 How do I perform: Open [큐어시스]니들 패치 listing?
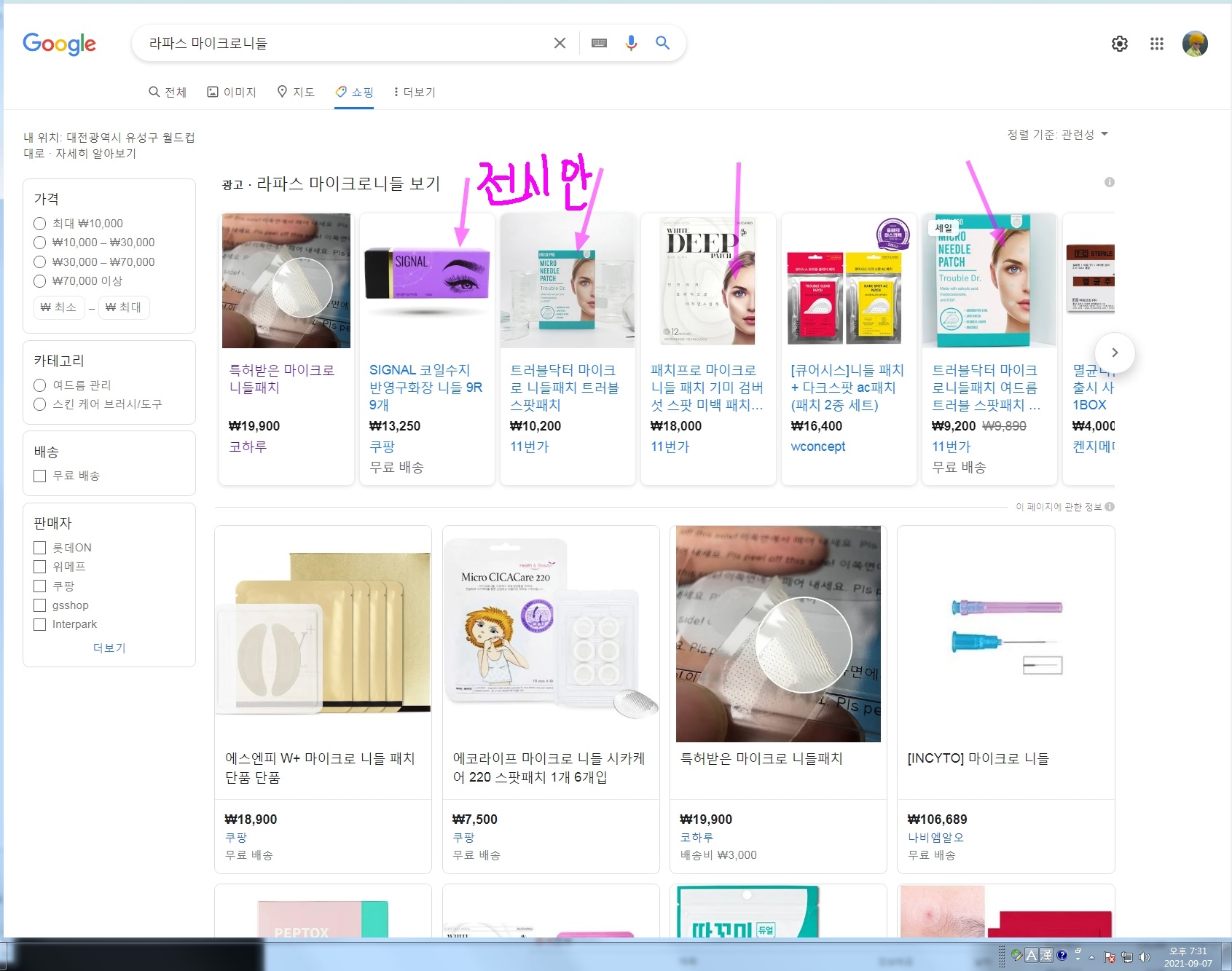coord(847,387)
